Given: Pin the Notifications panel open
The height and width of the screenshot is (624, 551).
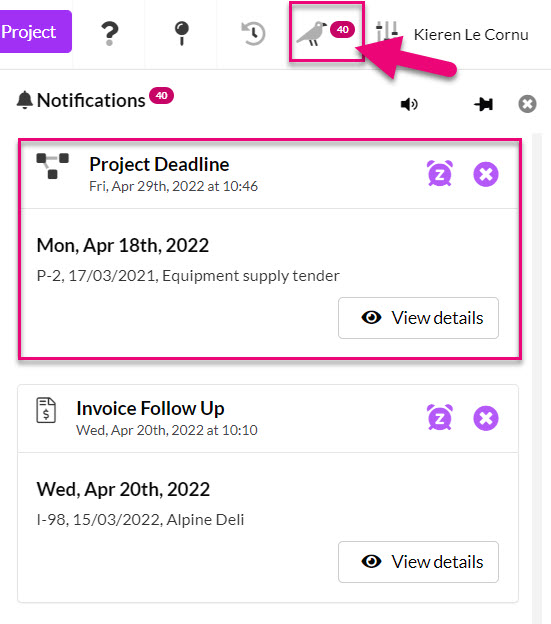Looking at the screenshot, I should (483, 104).
